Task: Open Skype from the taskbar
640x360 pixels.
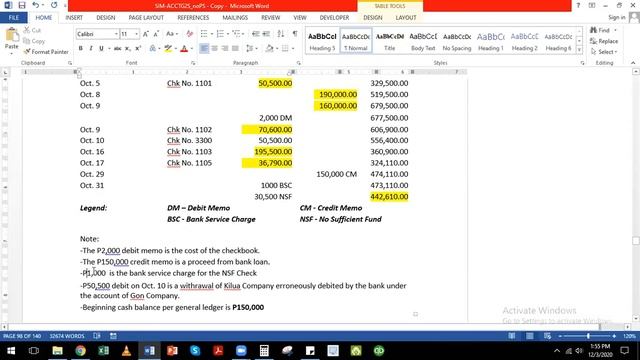Action: click(x=195, y=351)
